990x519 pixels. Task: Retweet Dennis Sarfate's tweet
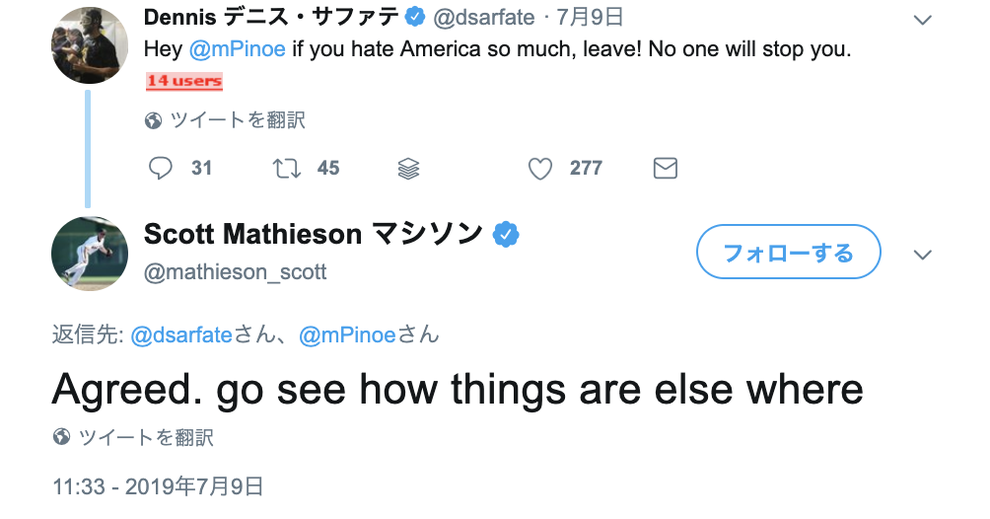[287, 168]
